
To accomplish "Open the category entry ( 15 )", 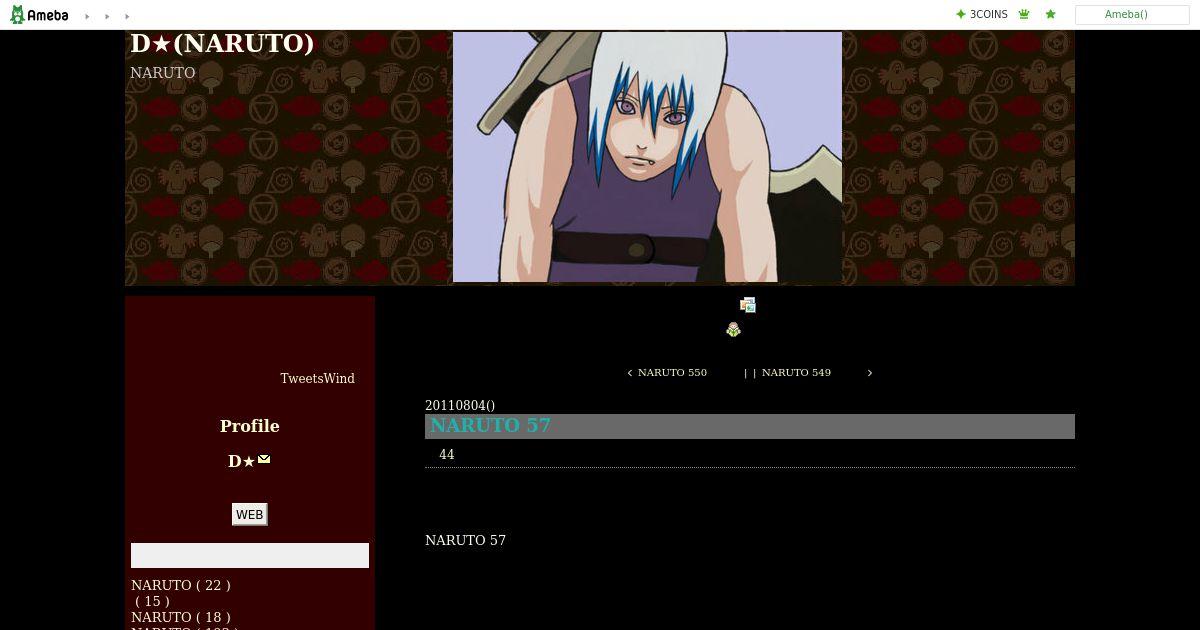I will [x=152, y=601].
